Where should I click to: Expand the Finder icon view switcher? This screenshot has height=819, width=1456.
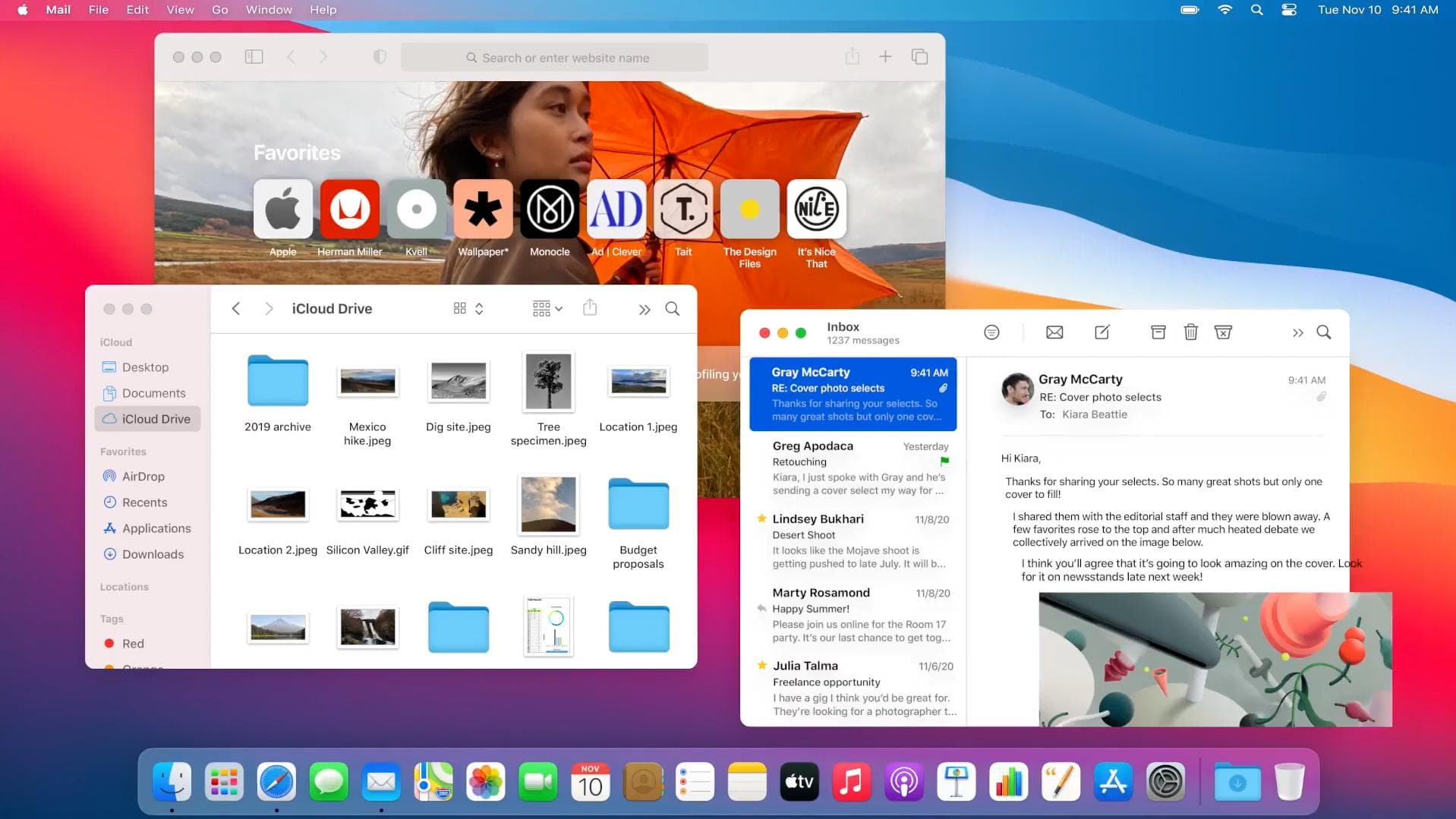468,309
